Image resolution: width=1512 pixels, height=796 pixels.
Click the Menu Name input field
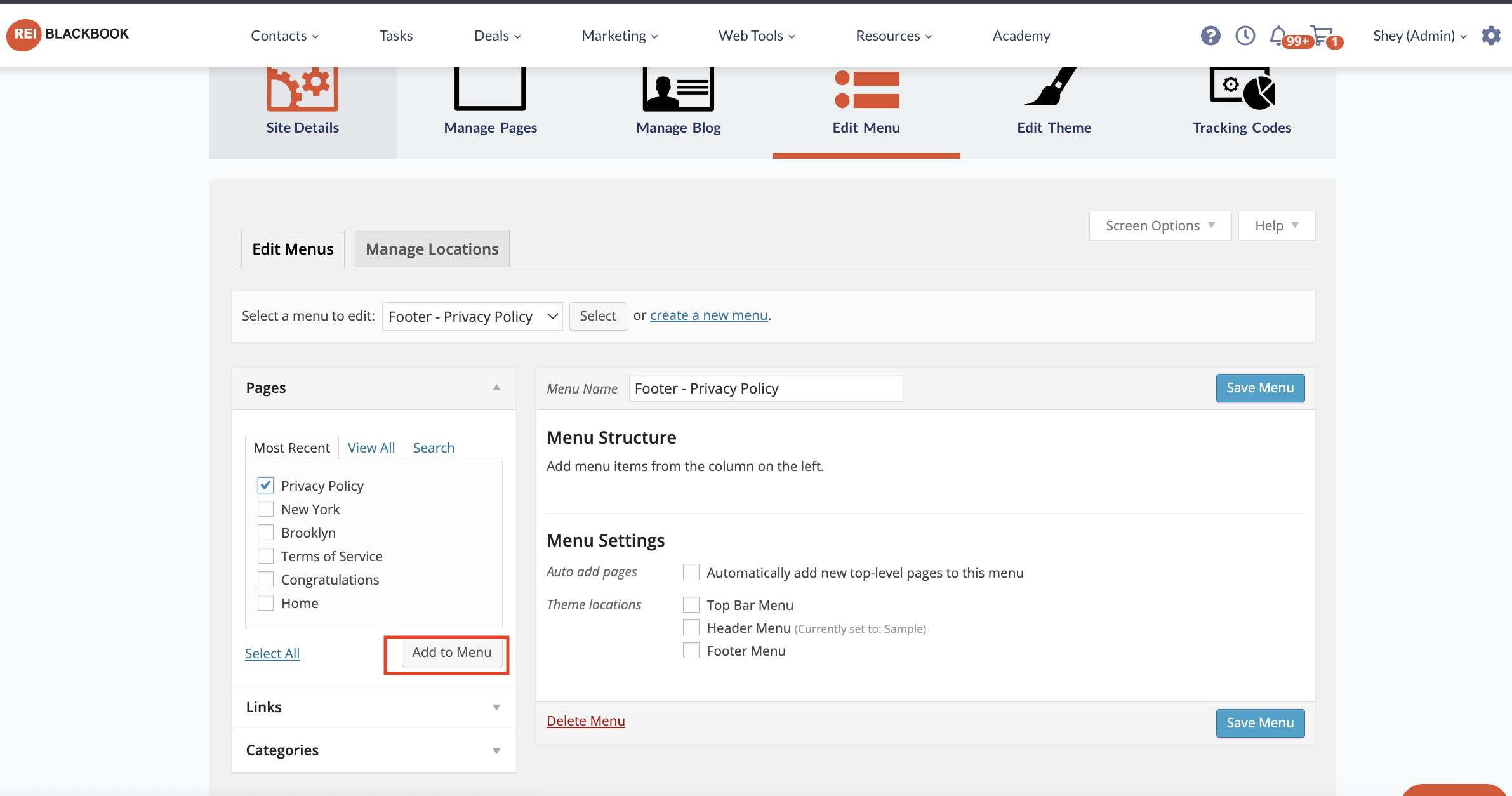tap(766, 388)
